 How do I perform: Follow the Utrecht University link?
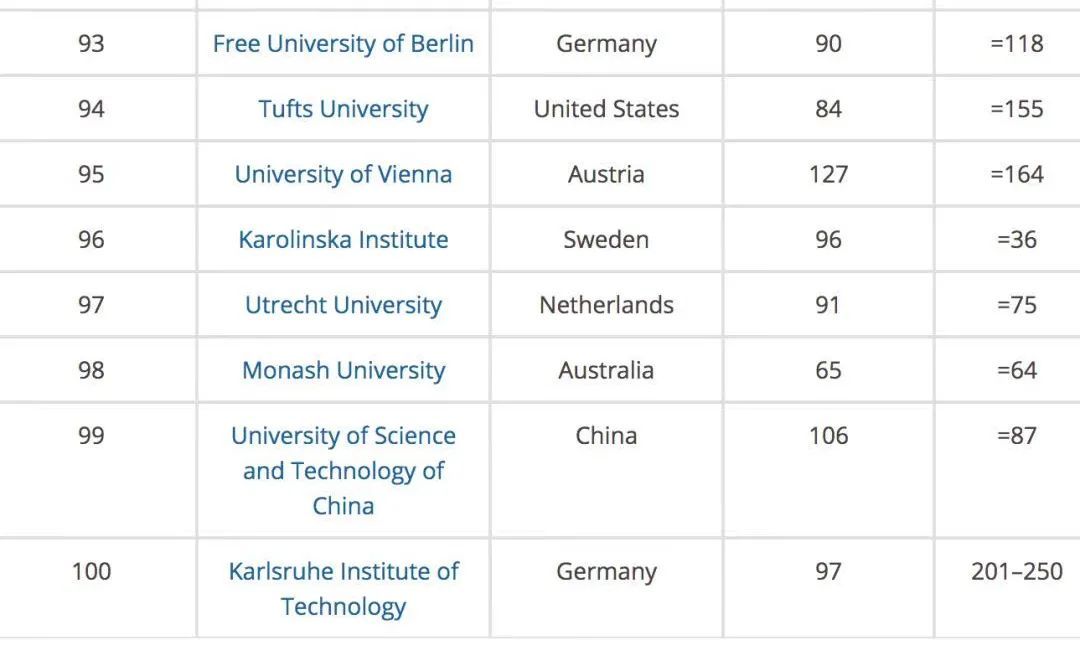click(x=343, y=305)
